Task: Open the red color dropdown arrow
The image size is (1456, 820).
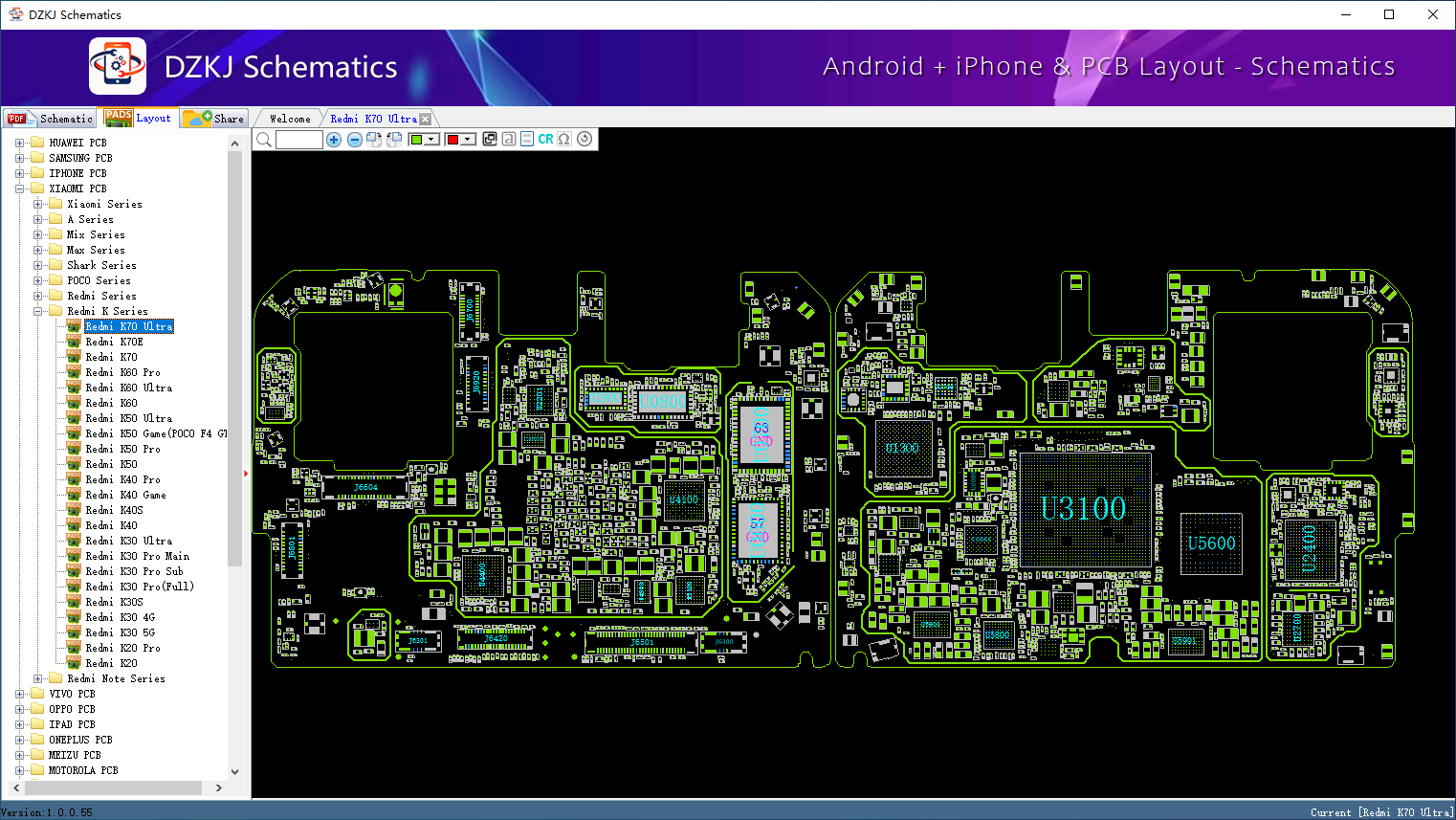Action: [x=469, y=140]
